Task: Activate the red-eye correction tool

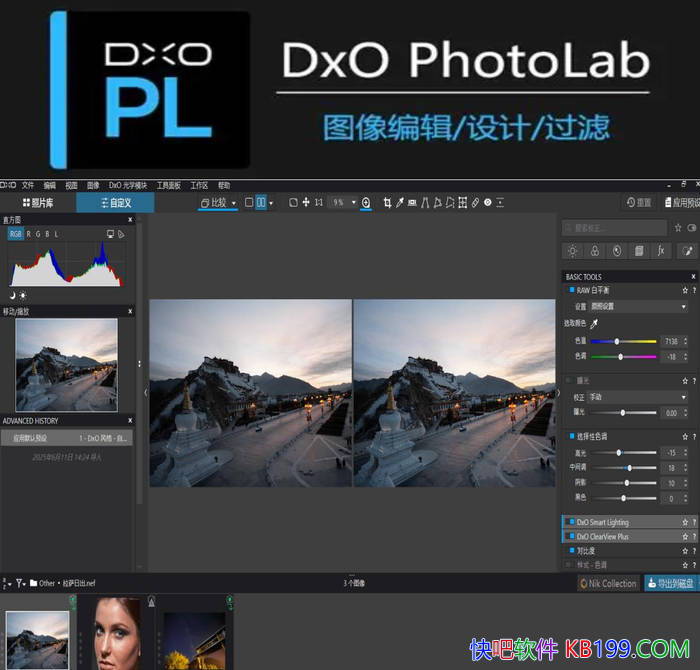Action: point(488,203)
